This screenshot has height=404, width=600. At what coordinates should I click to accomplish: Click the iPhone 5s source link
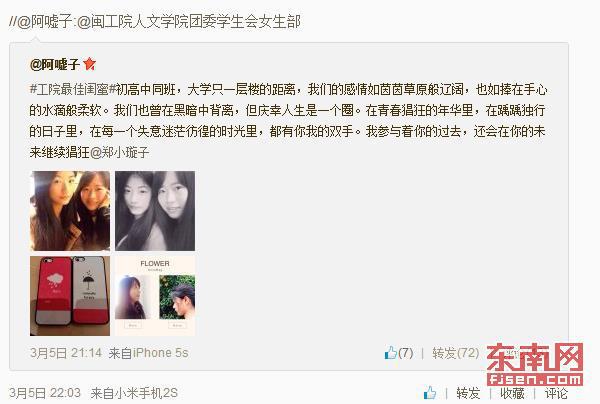pos(160,352)
